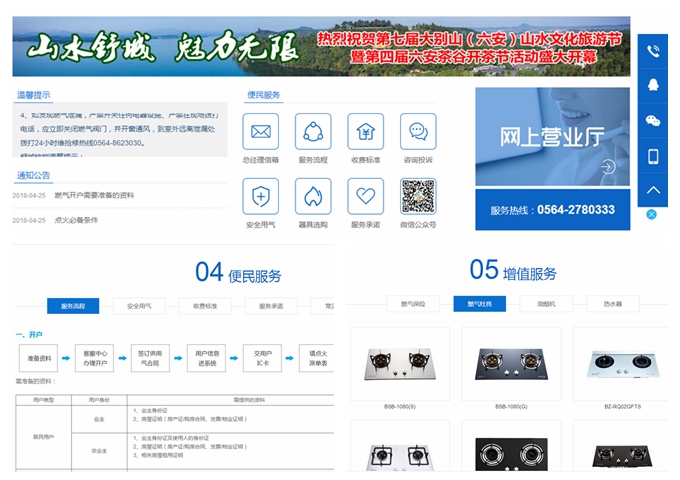Viewport: 680px width, 480px height.
Task: Click the 安全用气 shield icon
Action: [261, 196]
